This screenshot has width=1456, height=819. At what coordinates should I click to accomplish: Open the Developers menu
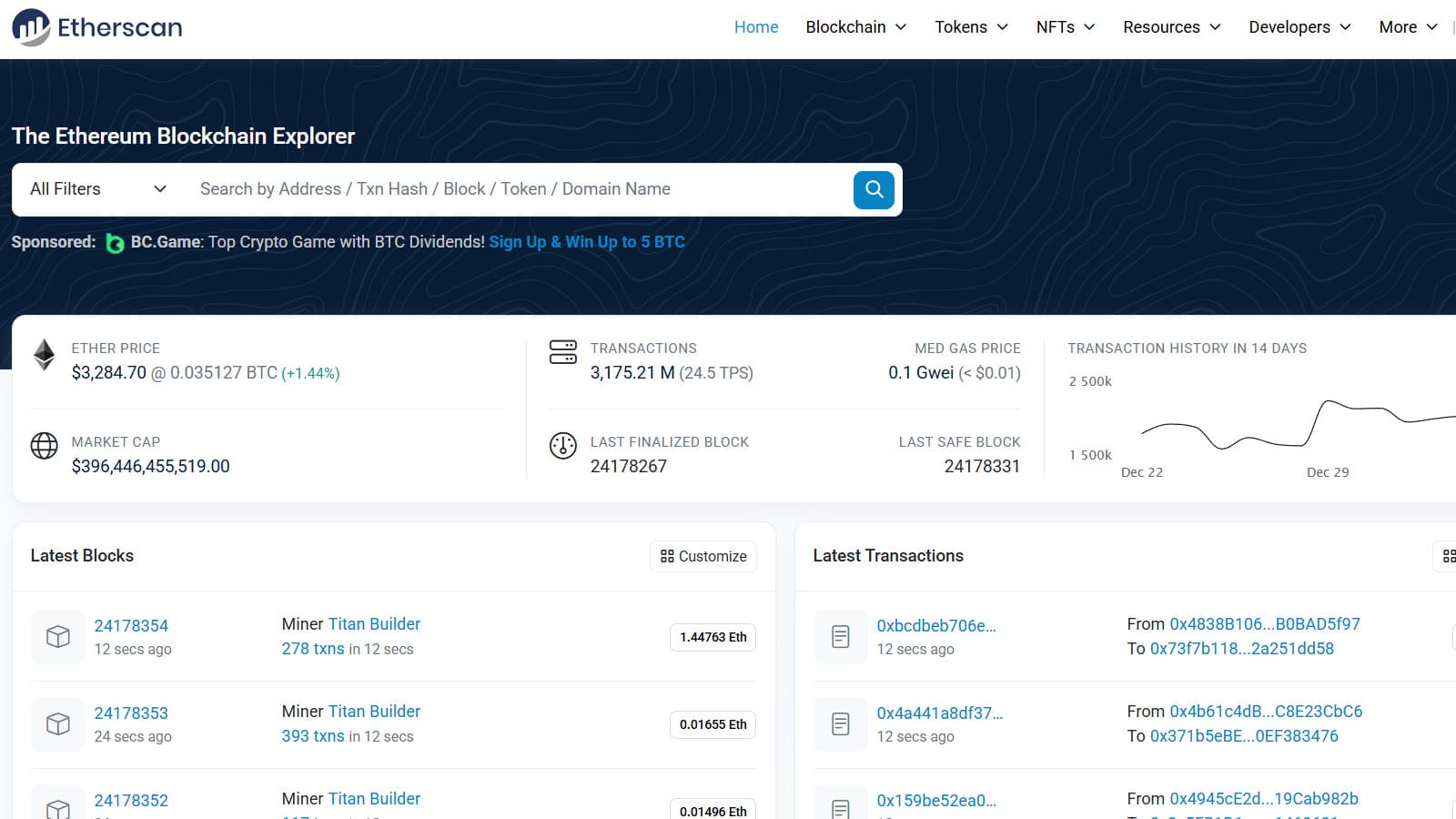click(1299, 27)
